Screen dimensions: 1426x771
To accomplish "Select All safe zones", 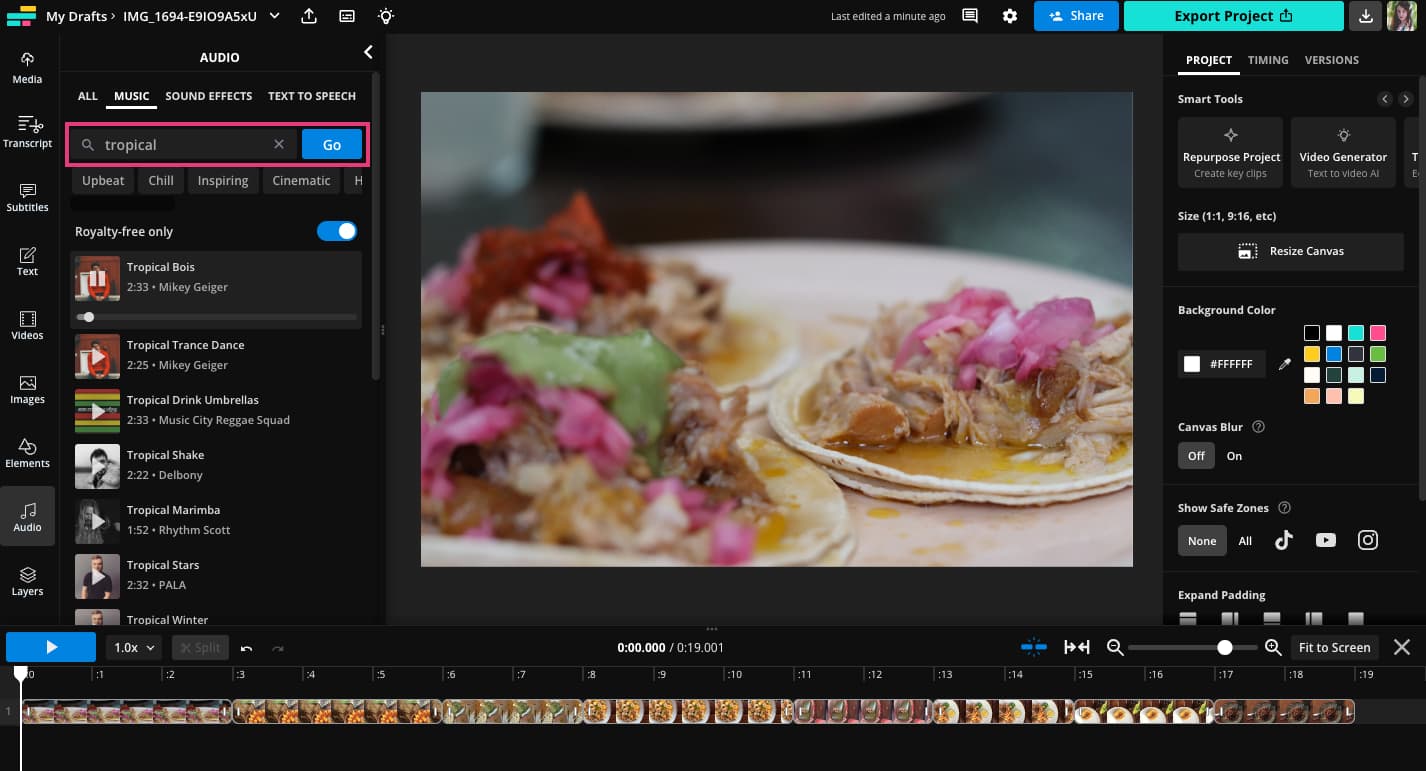I will point(1245,541).
